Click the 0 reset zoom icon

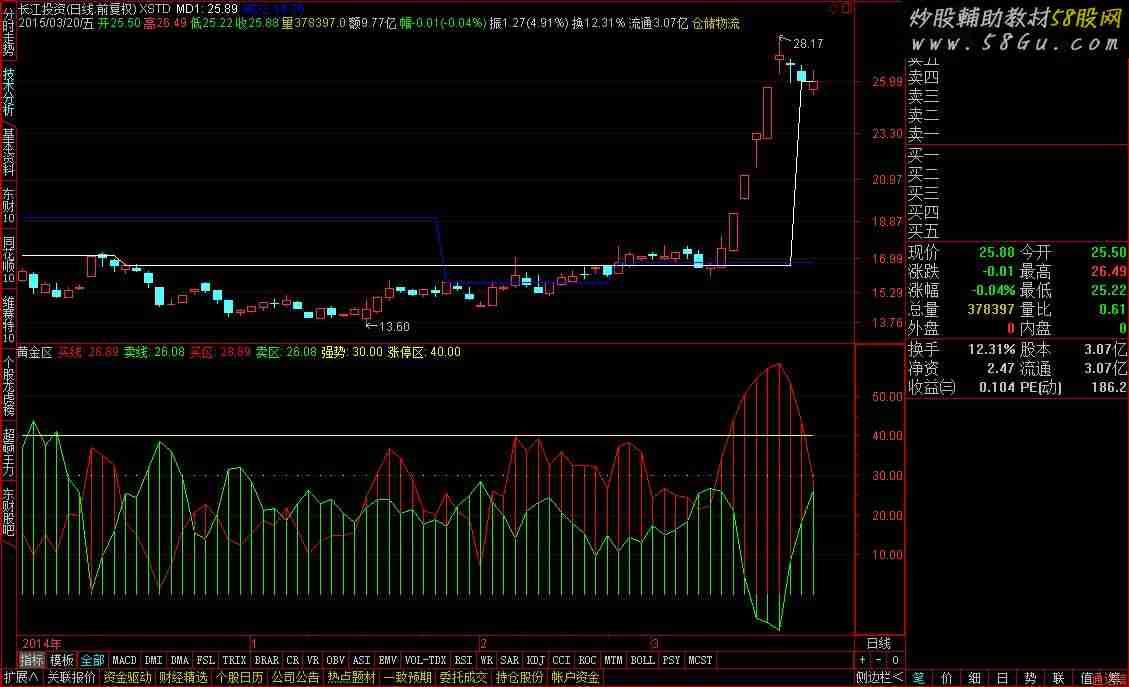point(895,660)
